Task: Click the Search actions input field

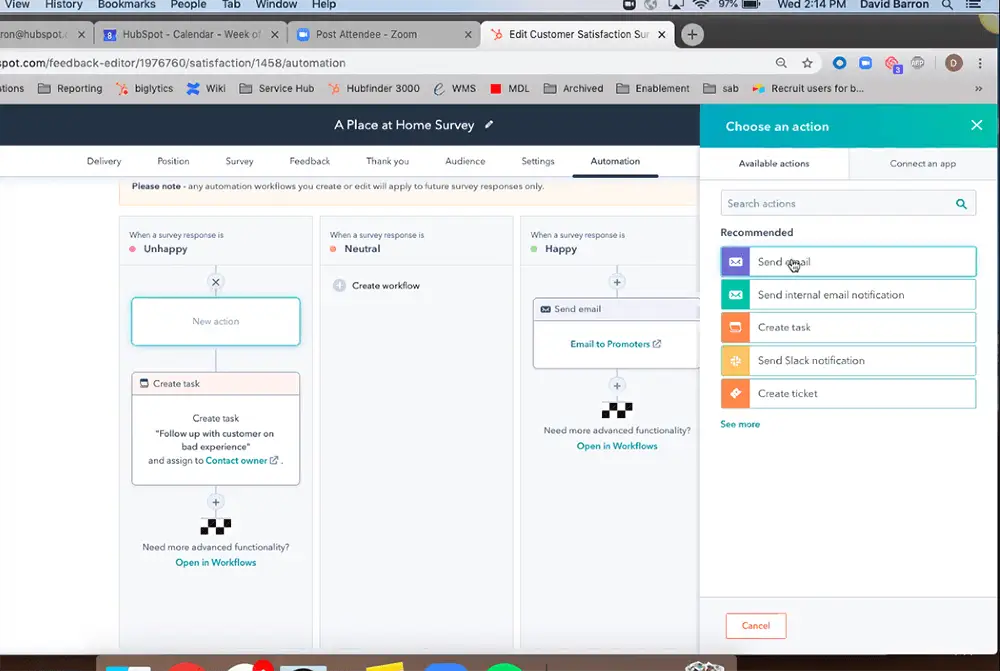Action: (x=835, y=204)
